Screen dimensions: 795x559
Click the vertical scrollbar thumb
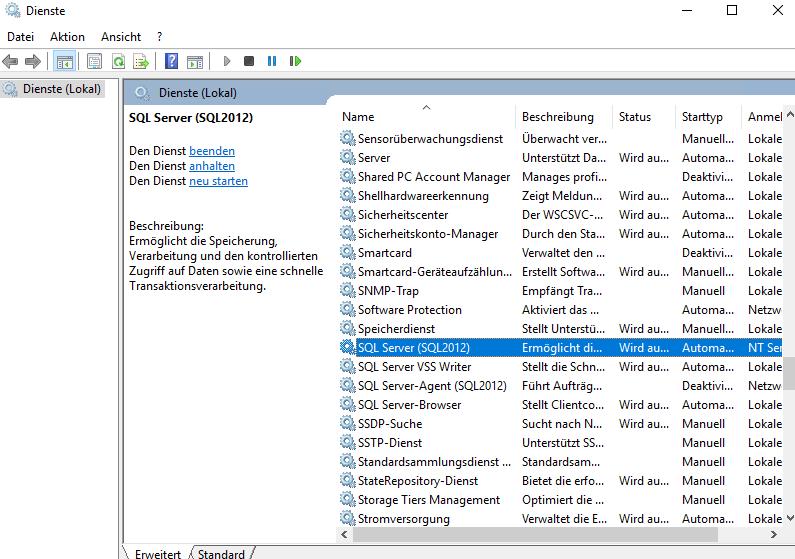click(x=790, y=373)
